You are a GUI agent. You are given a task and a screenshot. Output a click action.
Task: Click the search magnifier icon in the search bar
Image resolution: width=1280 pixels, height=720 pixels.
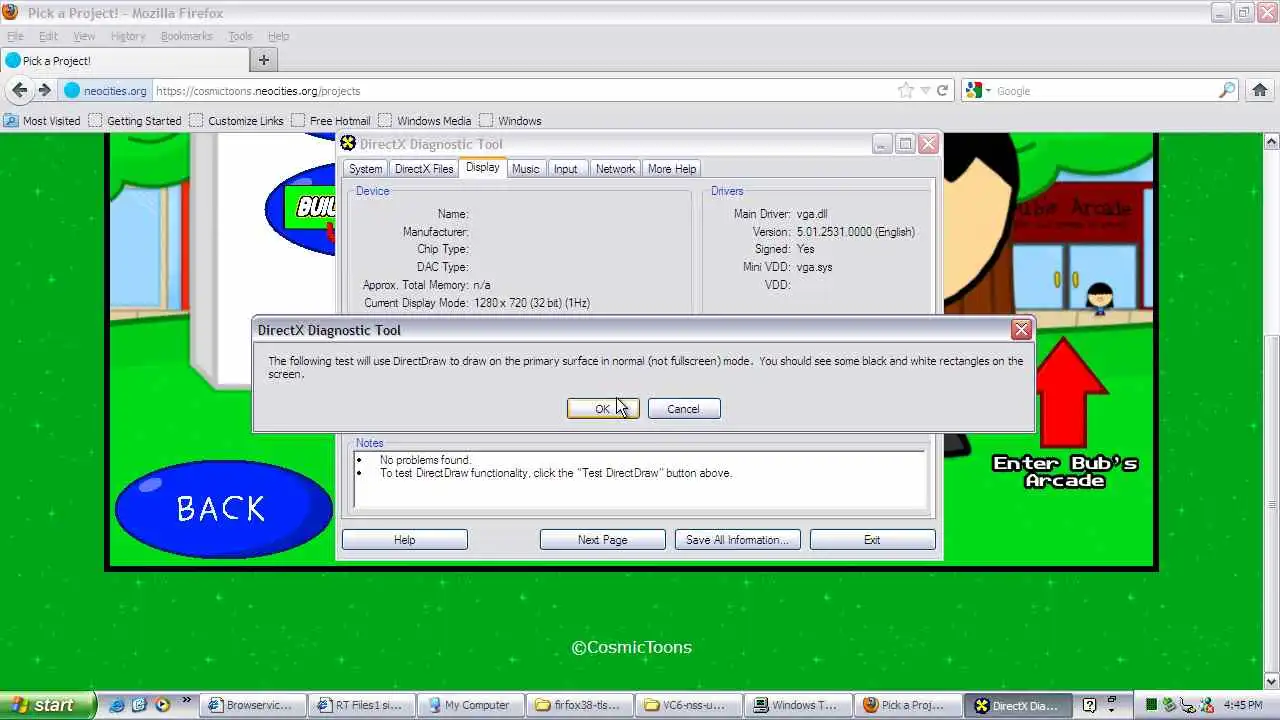tap(1227, 90)
